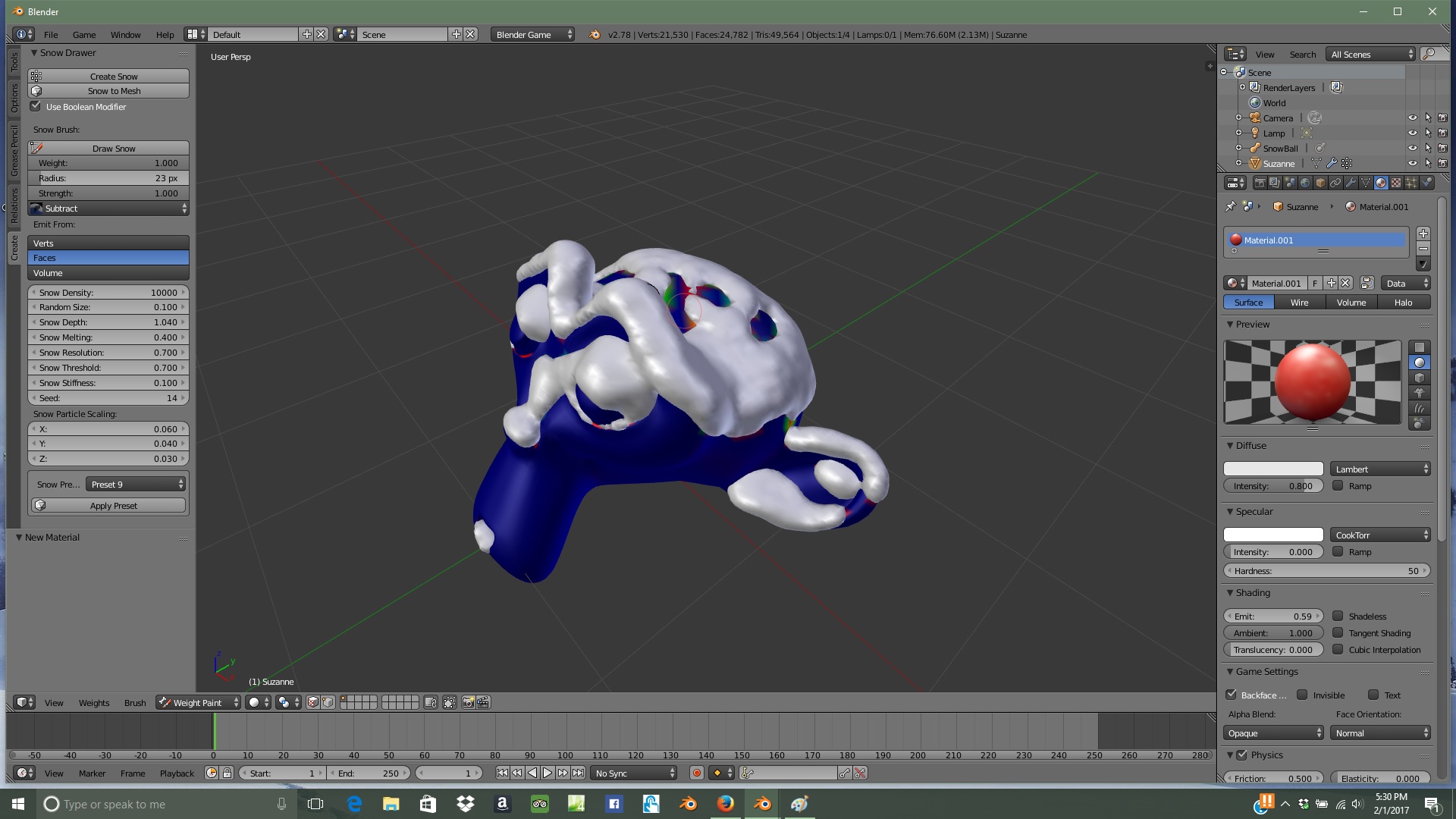Open the Constraints chain-link properties tab
Screen dimensions: 1456x819
point(1335,183)
